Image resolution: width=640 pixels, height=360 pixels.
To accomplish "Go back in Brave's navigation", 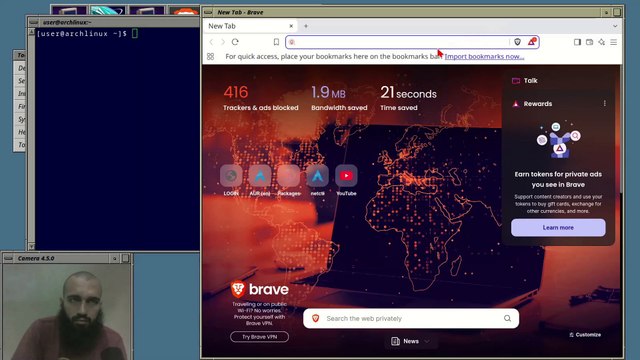I will pyautogui.click(x=211, y=42).
